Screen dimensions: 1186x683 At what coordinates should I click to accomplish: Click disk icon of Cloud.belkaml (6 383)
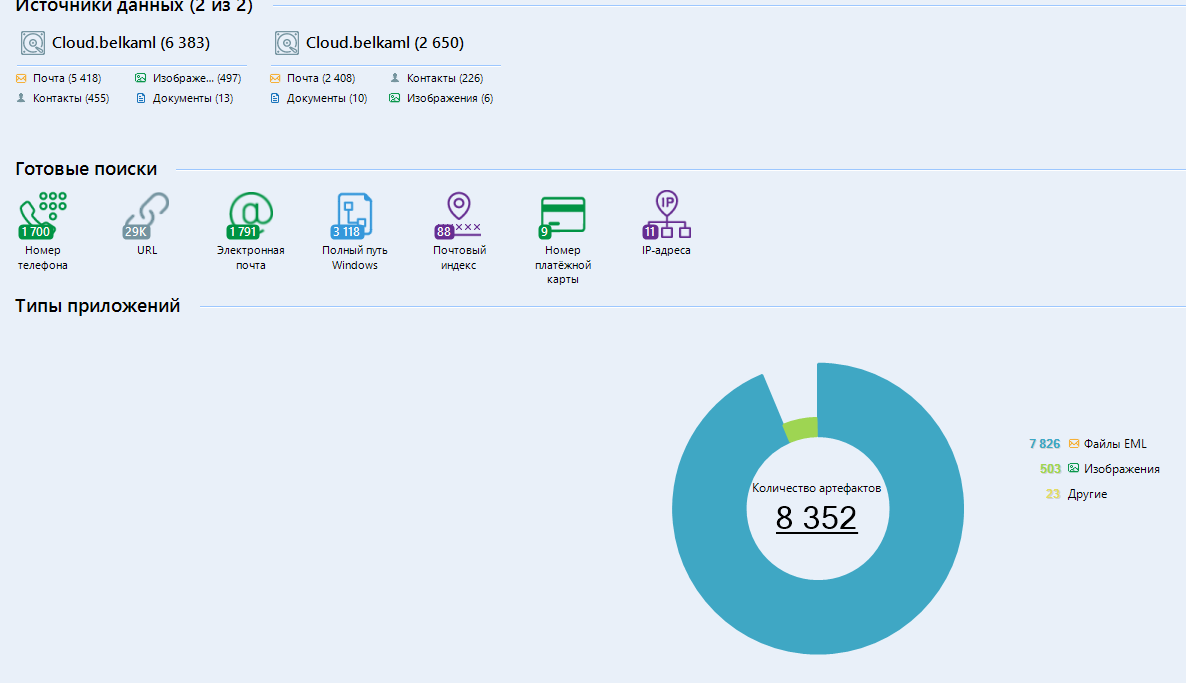33,43
